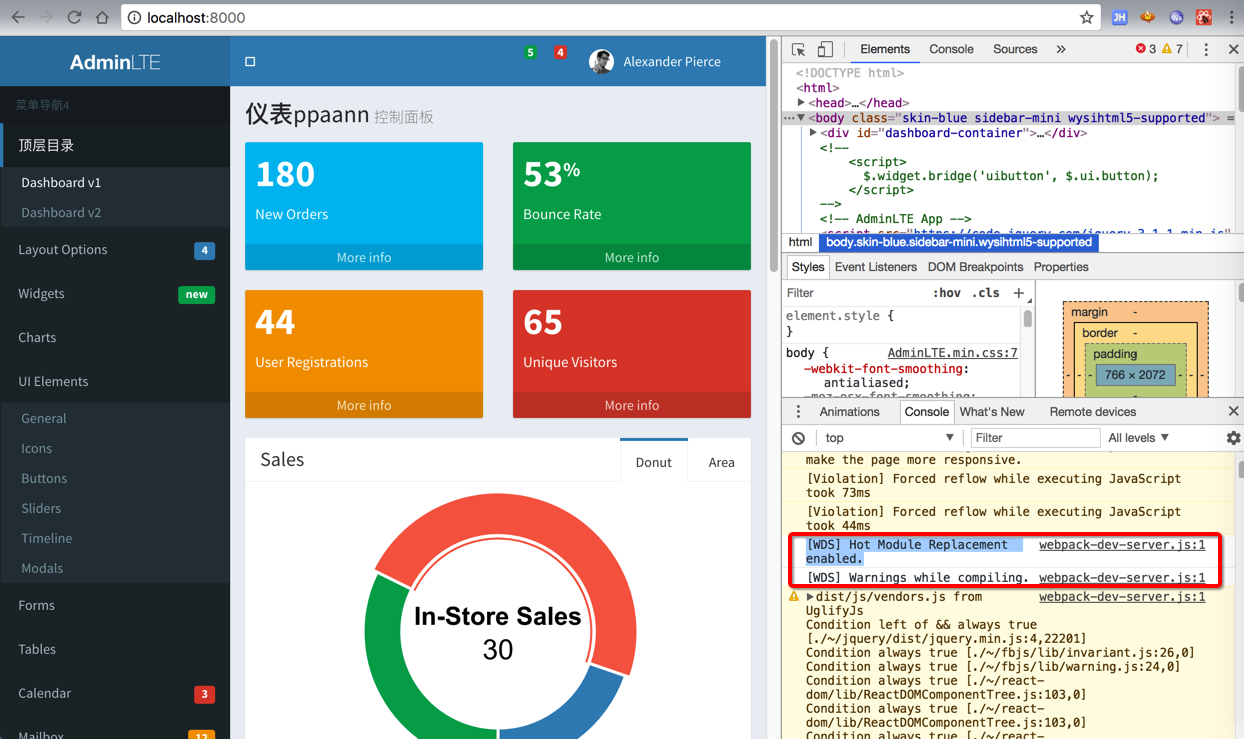Select the Donut chart tab
1244x740 pixels.
coord(654,462)
